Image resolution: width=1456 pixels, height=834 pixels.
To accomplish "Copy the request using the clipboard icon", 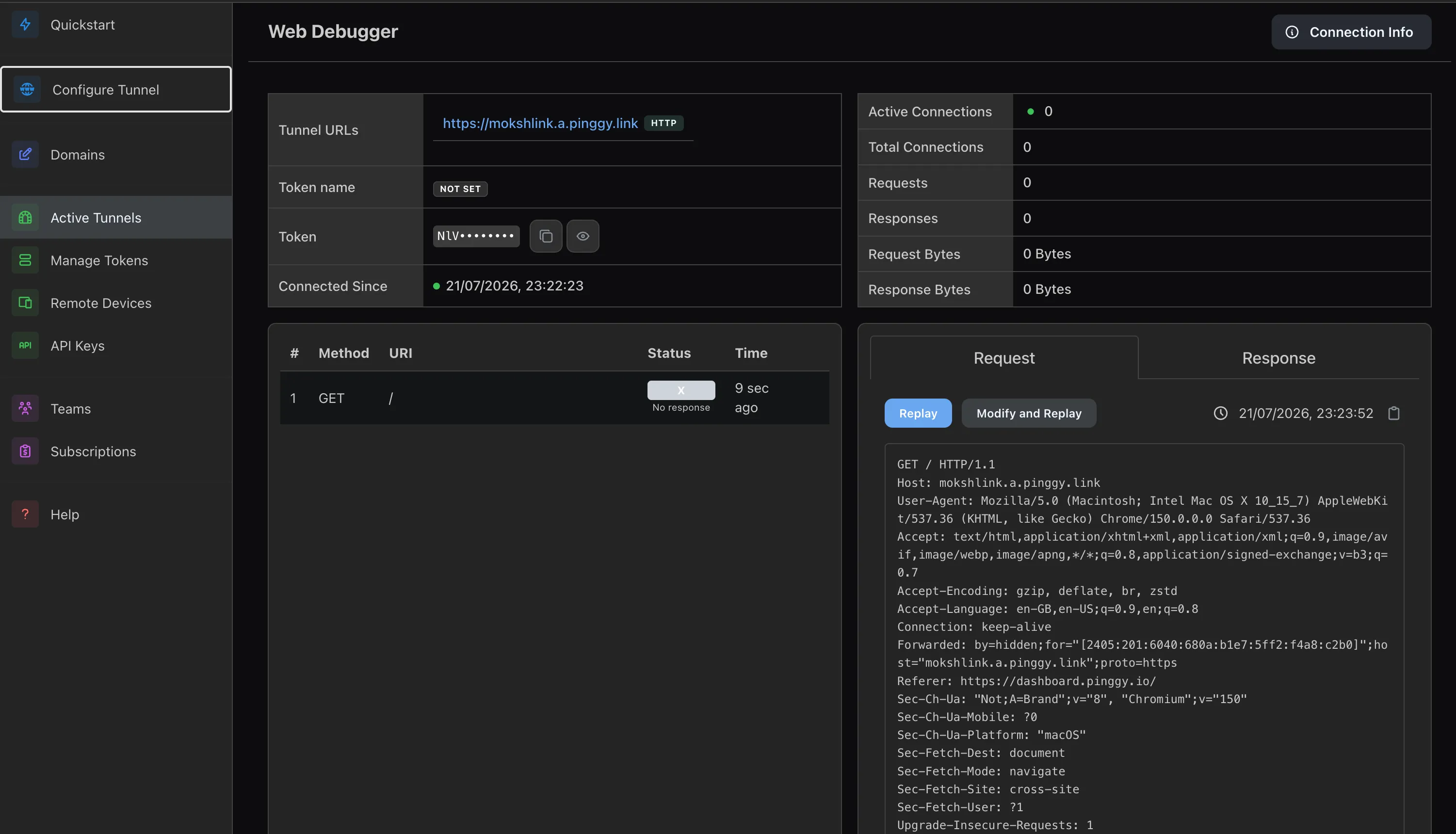I will click(x=1393, y=413).
